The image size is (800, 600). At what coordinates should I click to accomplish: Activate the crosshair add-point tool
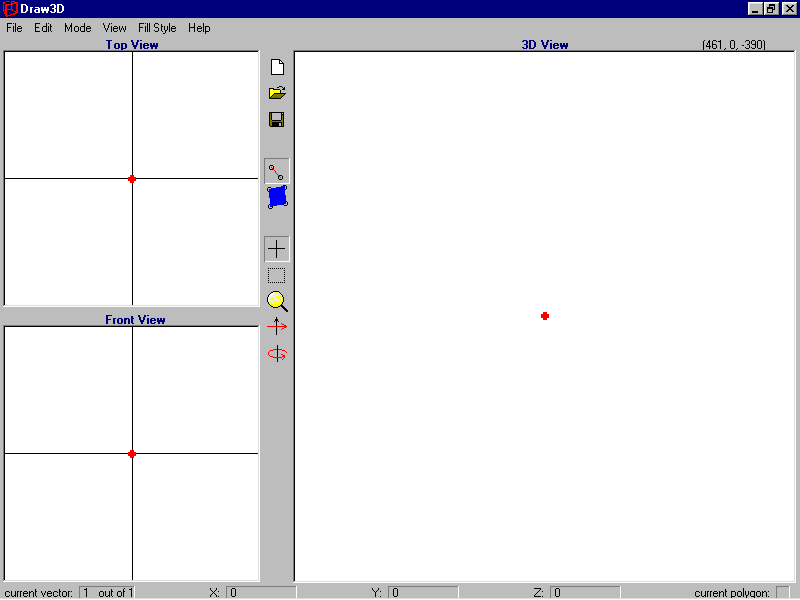[x=277, y=249]
